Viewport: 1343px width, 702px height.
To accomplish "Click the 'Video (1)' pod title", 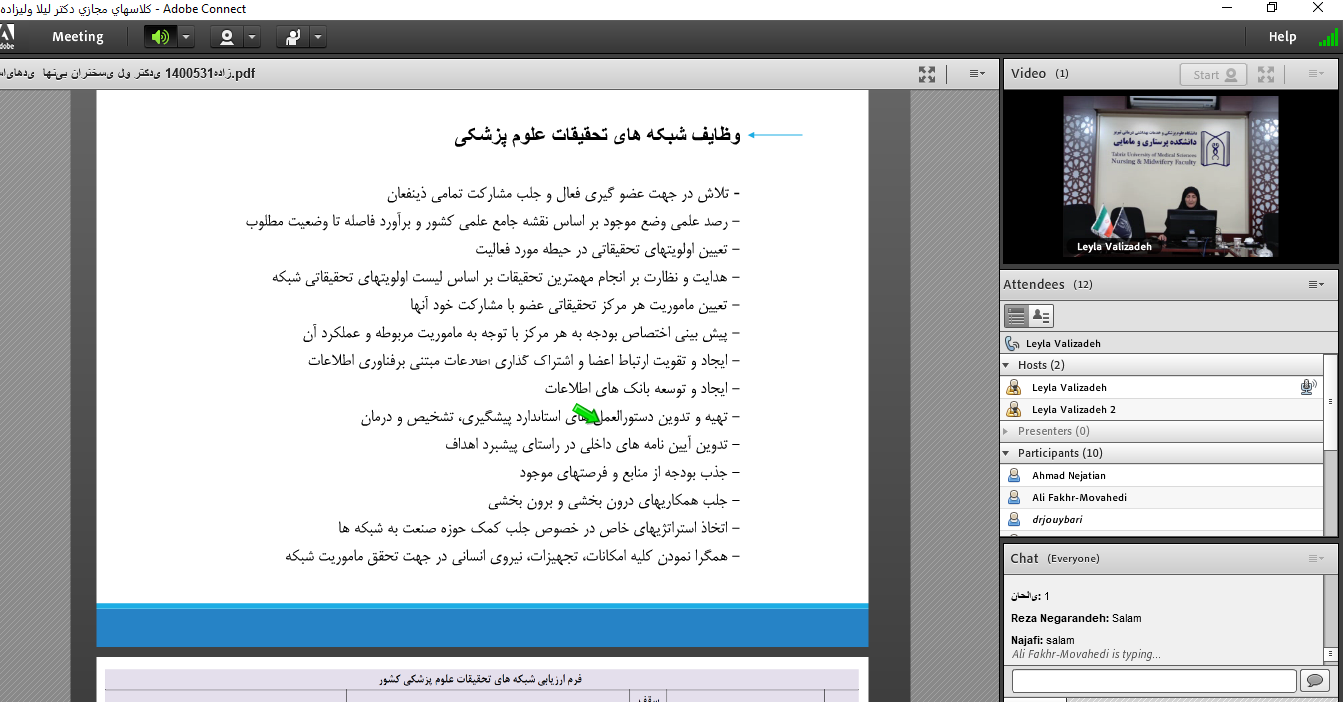I will tap(1040, 74).
